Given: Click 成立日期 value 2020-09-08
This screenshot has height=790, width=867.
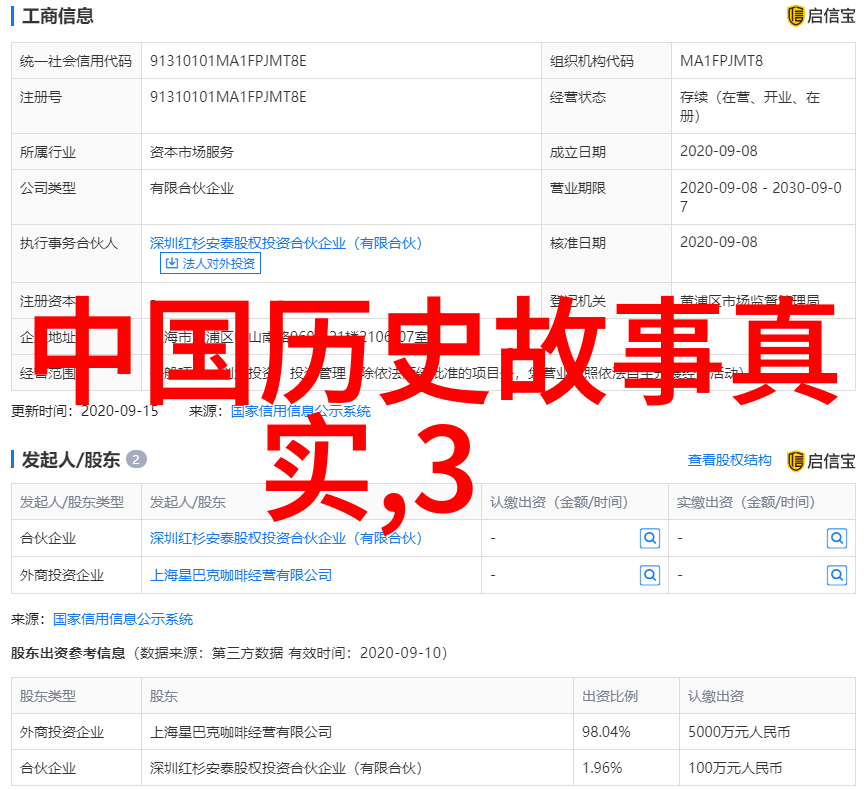Looking at the screenshot, I should click(718, 151).
